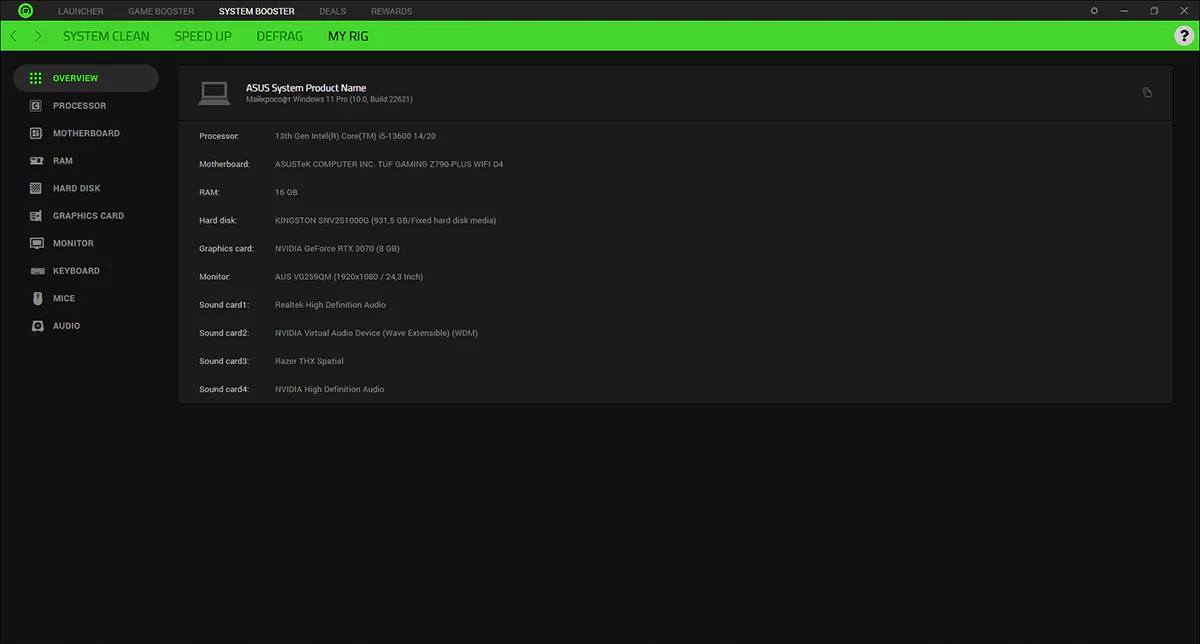This screenshot has width=1200, height=644.
Task: Click the "Motherboard:" row label
Action: (x=224, y=164)
